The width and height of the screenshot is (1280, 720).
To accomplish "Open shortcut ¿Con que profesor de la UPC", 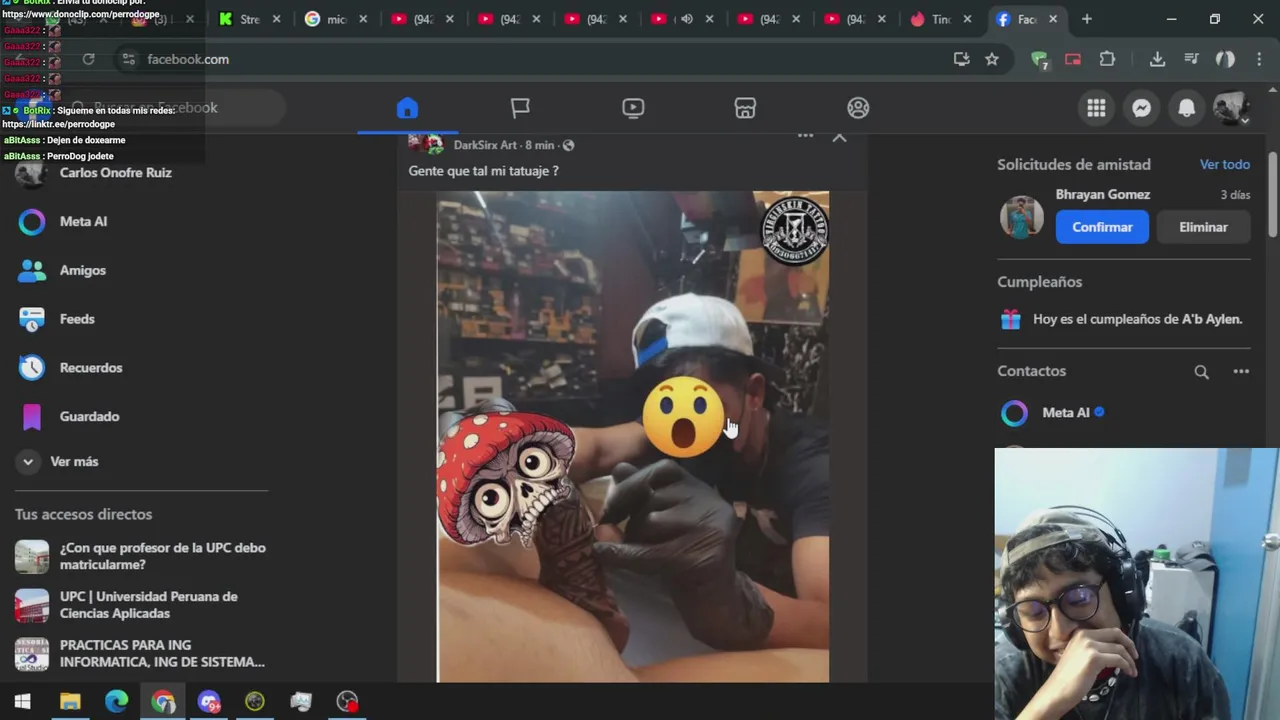I will (140, 556).
